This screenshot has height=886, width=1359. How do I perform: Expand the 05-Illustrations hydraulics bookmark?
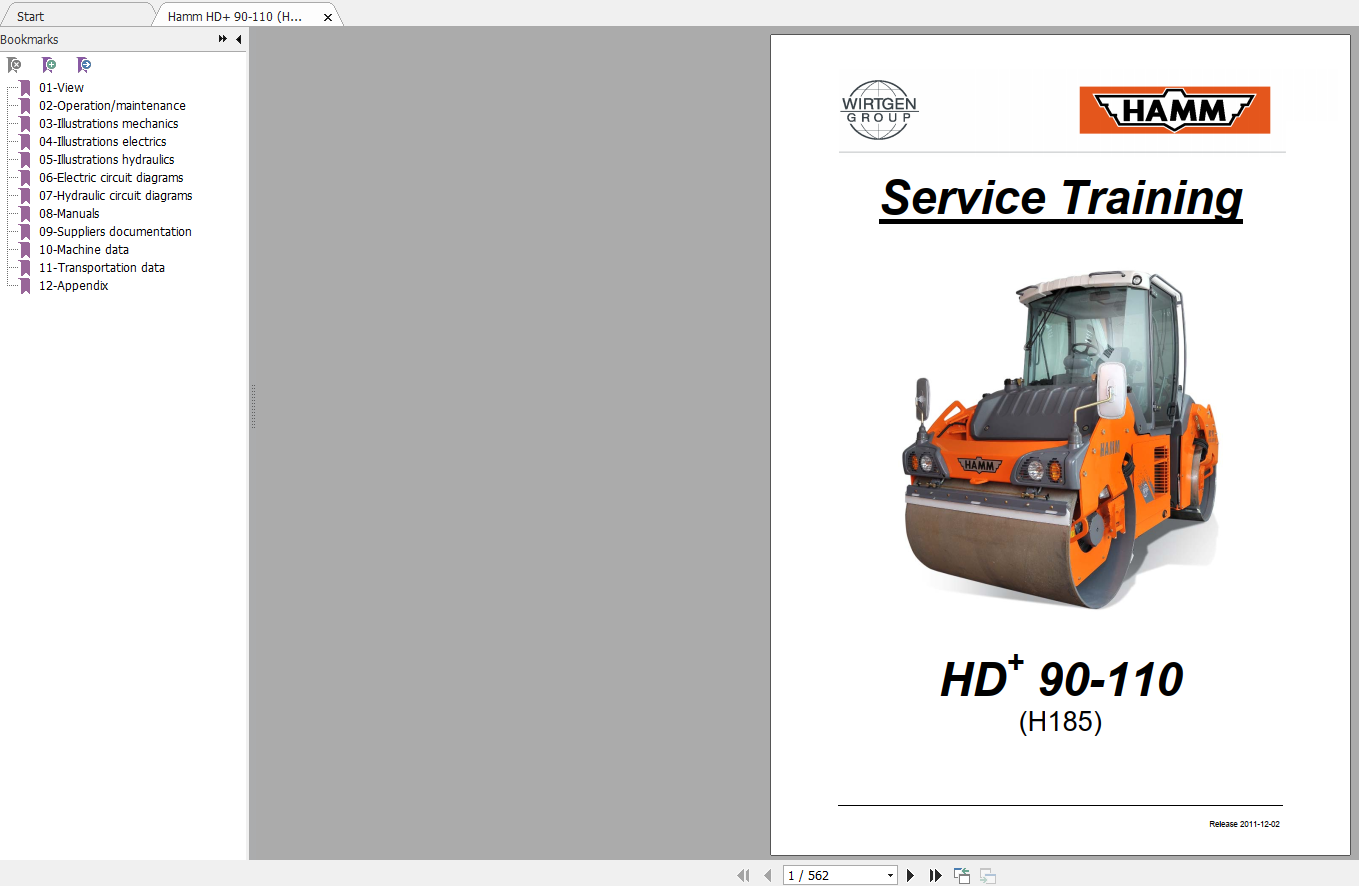coord(106,159)
